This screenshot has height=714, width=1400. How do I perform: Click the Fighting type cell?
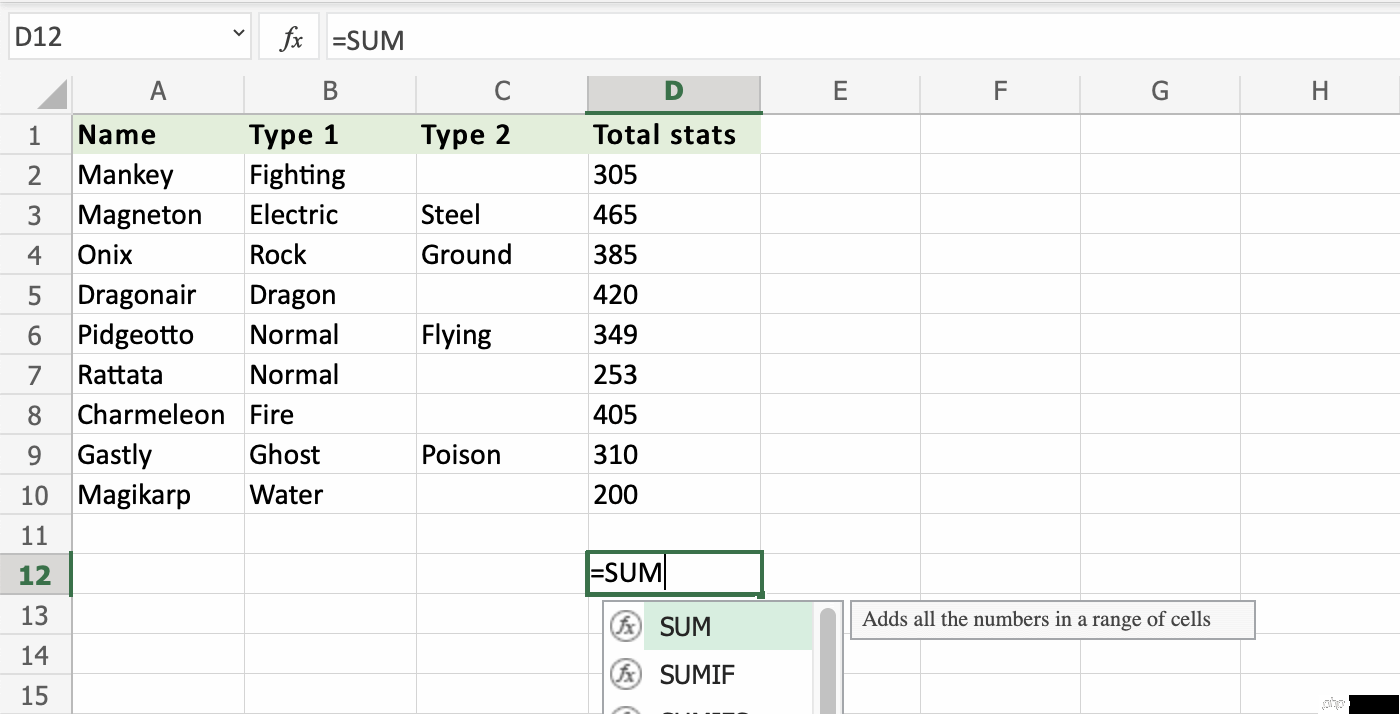(x=330, y=175)
